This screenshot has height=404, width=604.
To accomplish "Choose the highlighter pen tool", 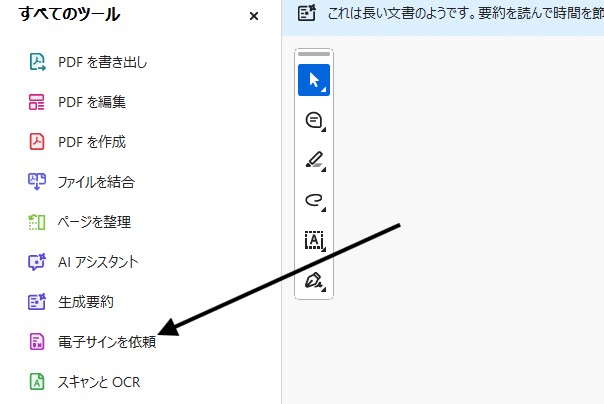I will click(314, 160).
